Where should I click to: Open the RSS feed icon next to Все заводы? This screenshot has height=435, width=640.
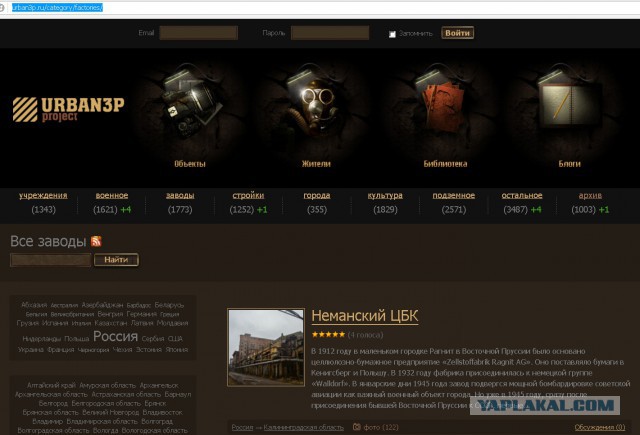point(96,241)
